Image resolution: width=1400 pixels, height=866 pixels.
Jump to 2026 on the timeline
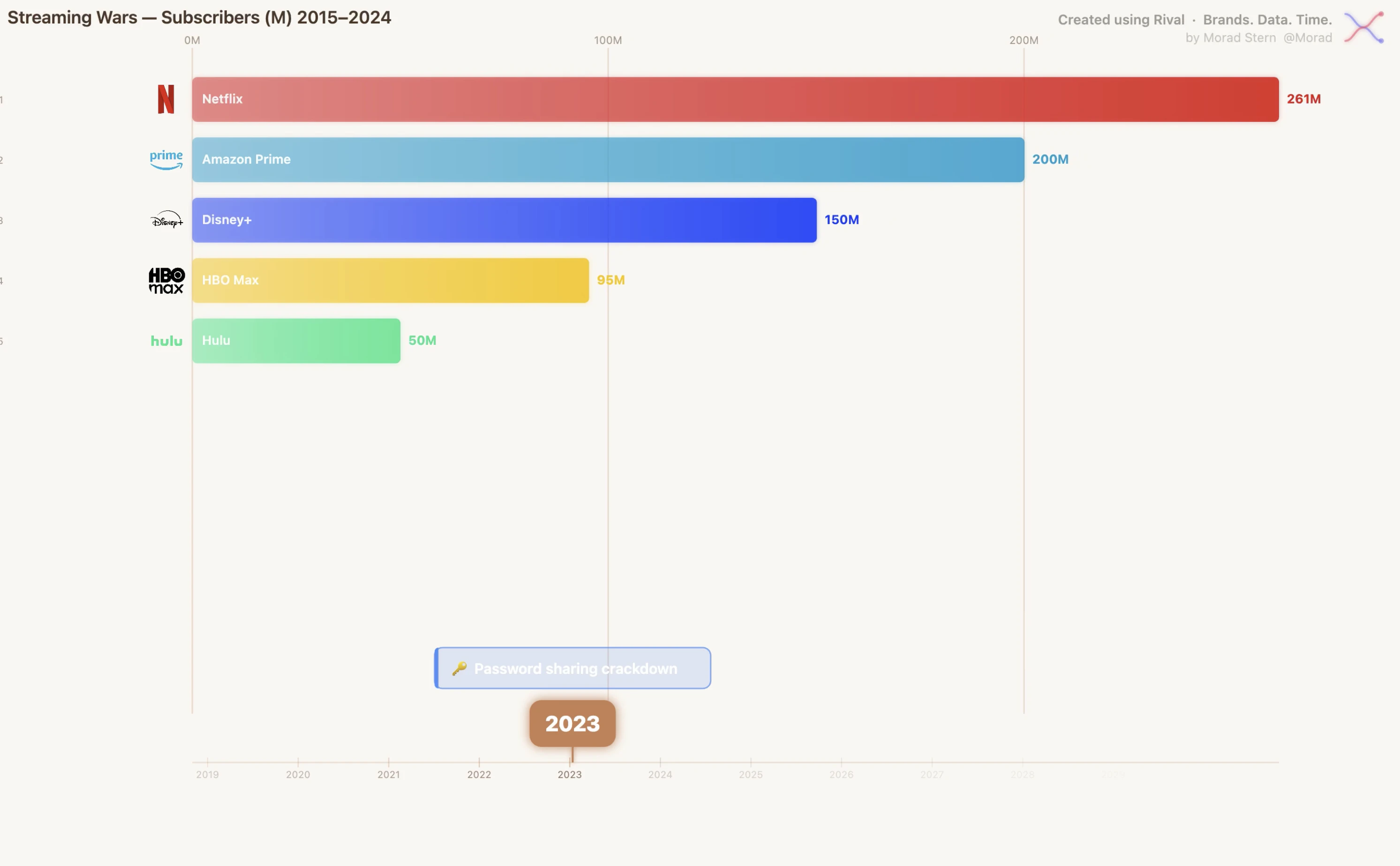coord(841,774)
